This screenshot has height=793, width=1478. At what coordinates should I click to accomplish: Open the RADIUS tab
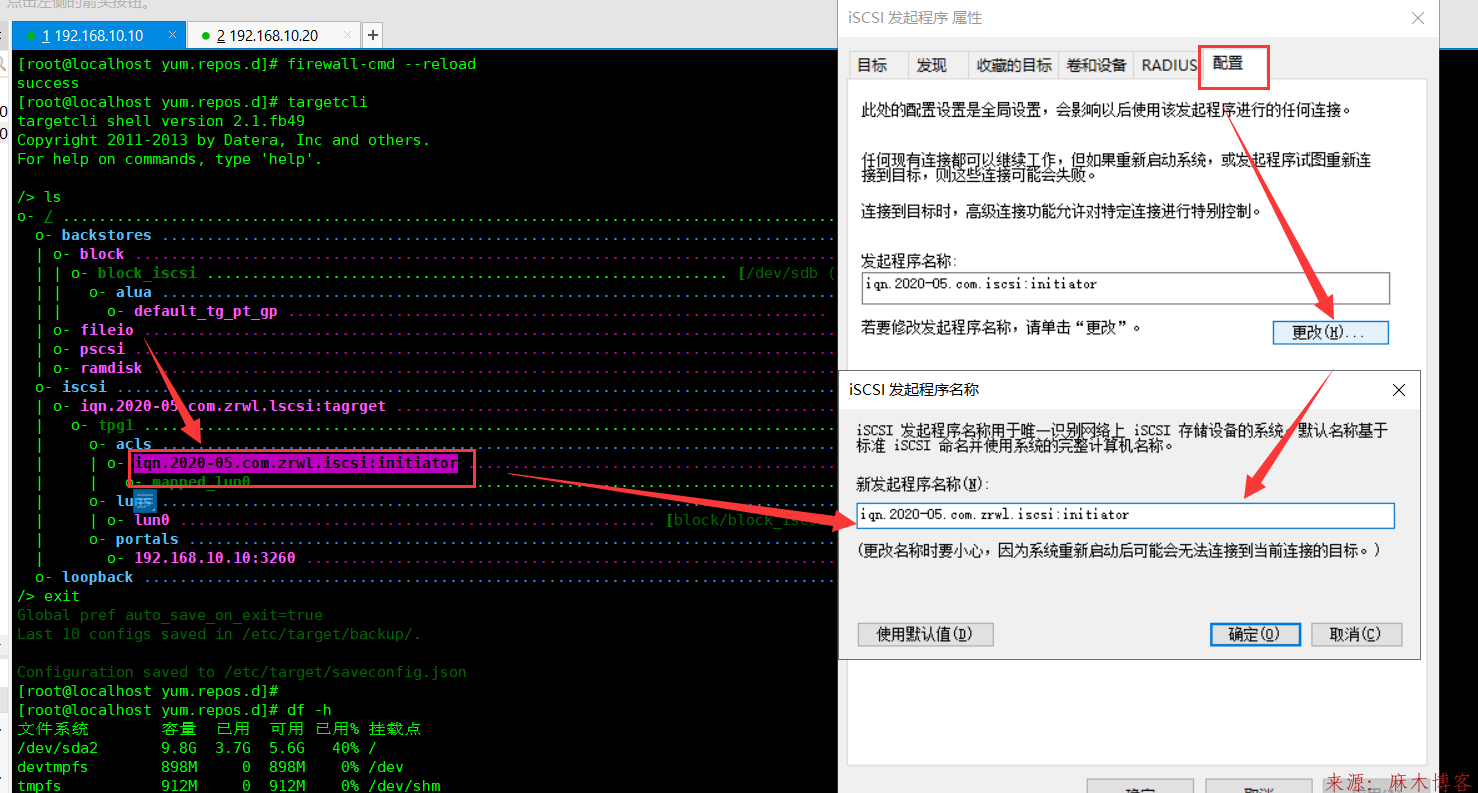click(1169, 65)
